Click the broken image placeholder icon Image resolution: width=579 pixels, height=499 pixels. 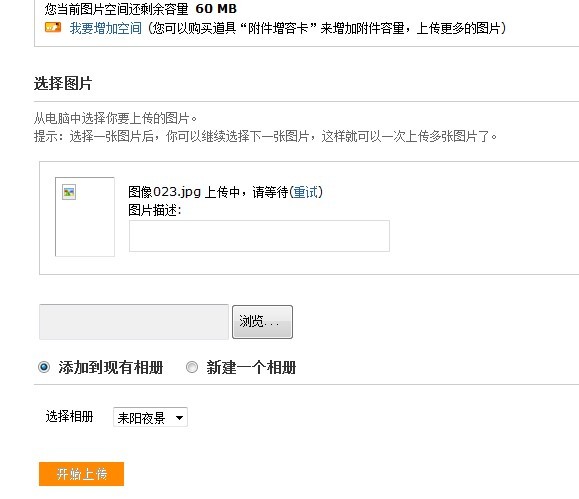coord(69,192)
